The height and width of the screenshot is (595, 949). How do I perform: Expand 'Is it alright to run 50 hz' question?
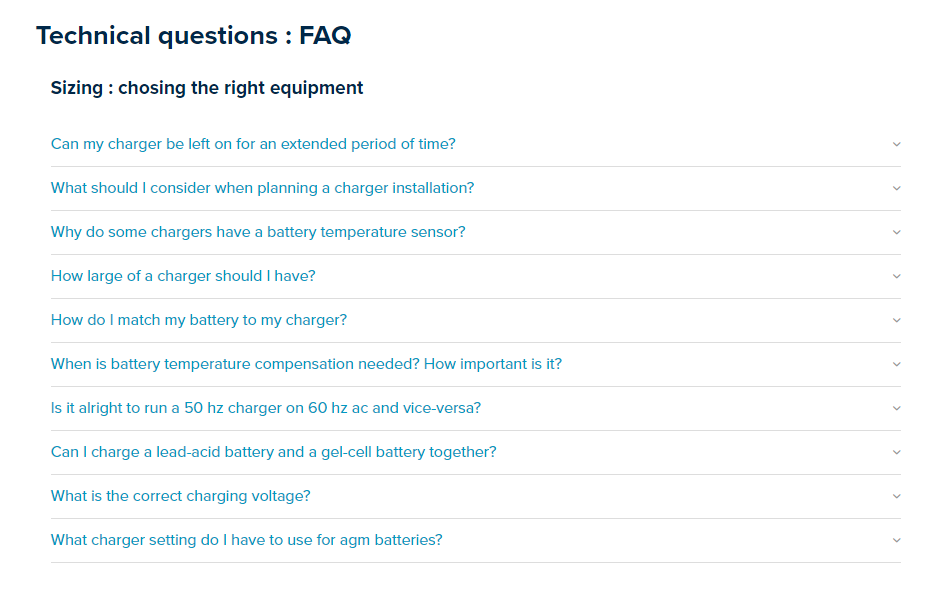coord(265,408)
